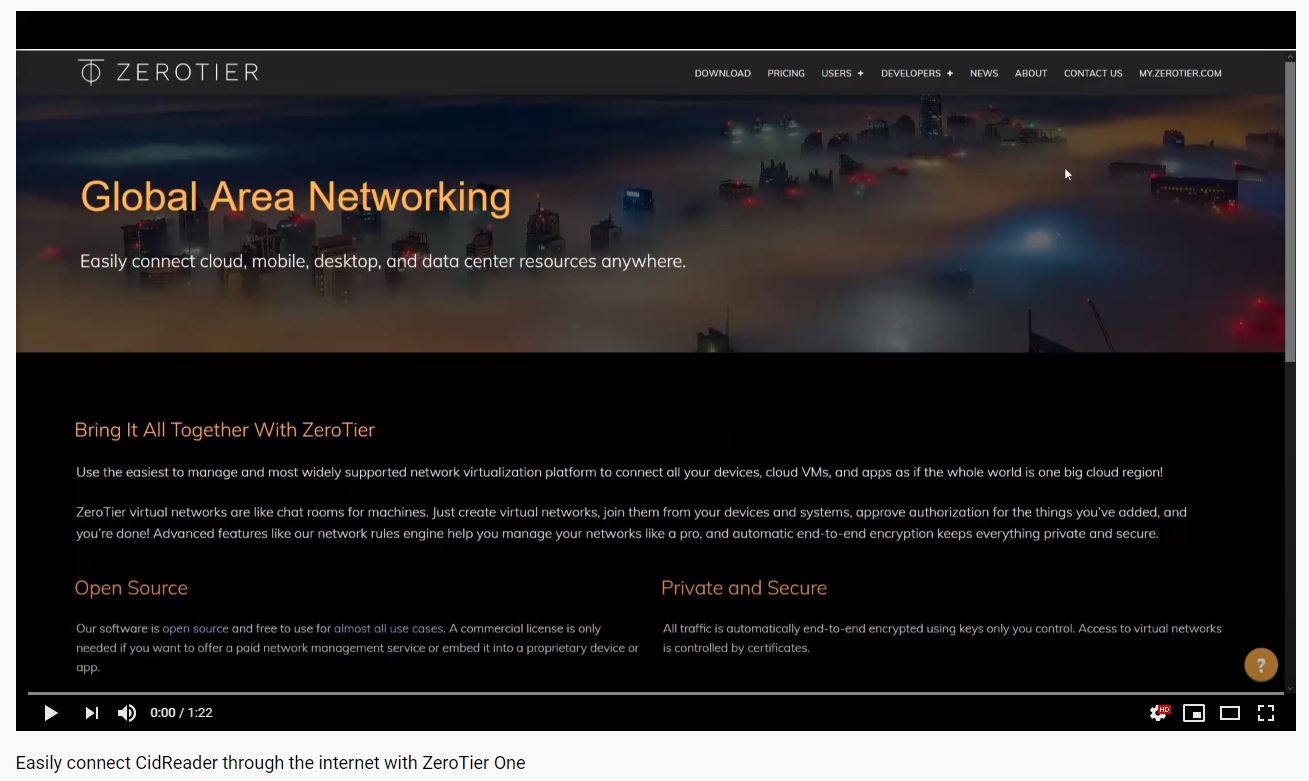Play the video
This screenshot has width=1309, height=781.
coord(51,713)
